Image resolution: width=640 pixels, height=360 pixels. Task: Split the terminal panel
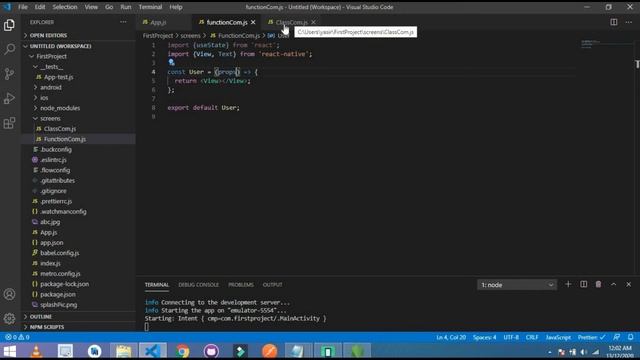584,284
